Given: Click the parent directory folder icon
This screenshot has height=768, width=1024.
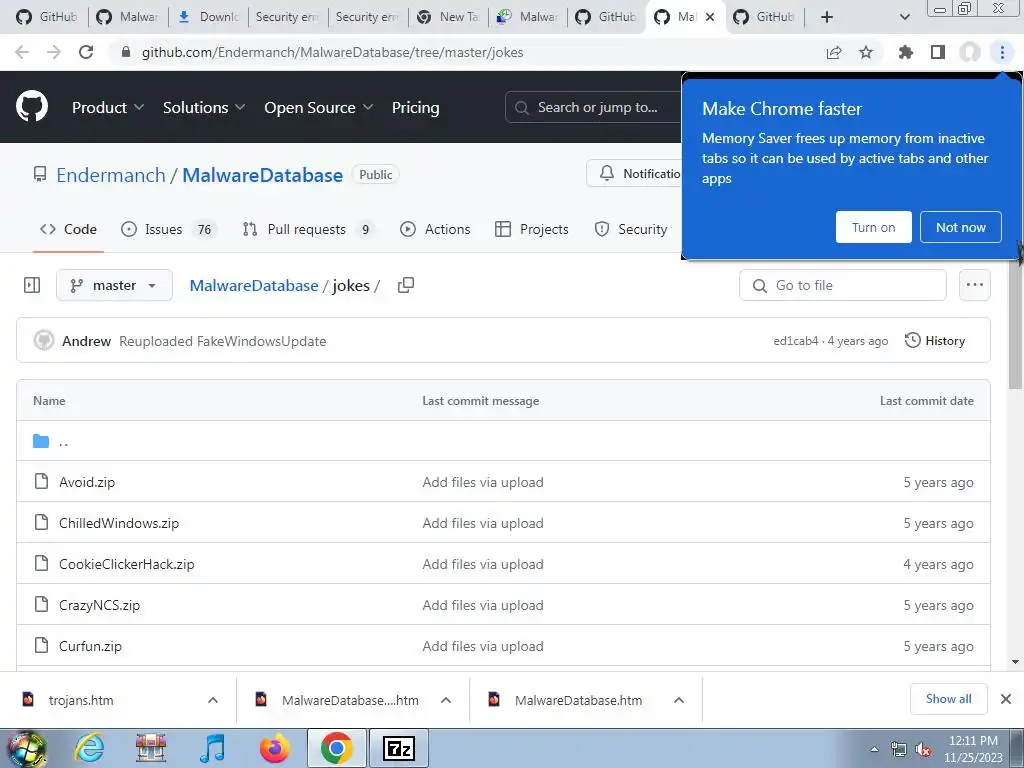Looking at the screenshot, I should pos(41,441).
